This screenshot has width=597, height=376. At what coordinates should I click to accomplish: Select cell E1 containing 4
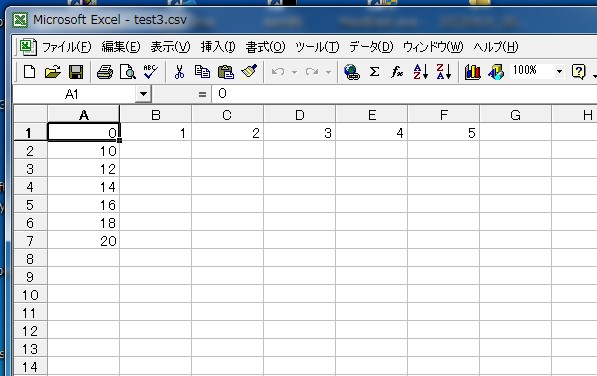(372, 132)
